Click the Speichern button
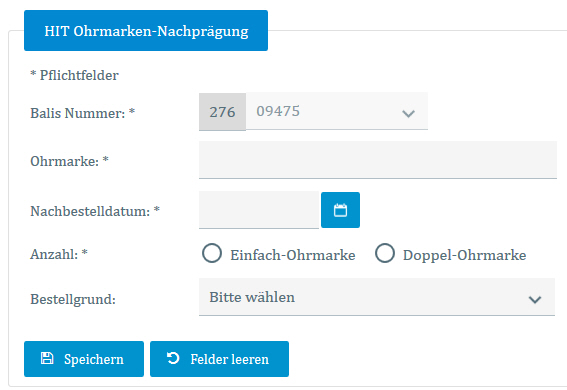 [x=84, y=359]
